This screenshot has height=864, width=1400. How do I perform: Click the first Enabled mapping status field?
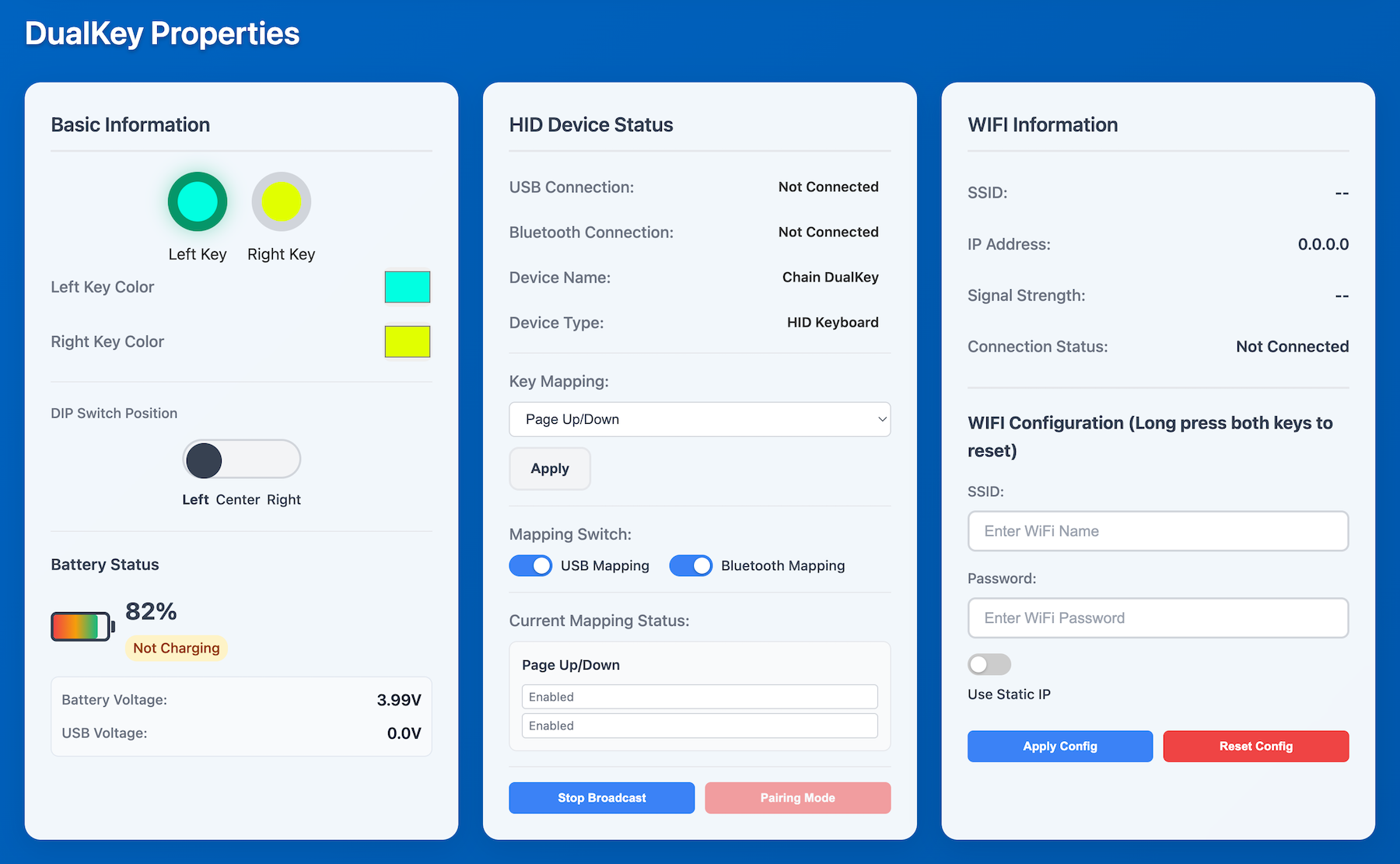[x=699, y=697]
